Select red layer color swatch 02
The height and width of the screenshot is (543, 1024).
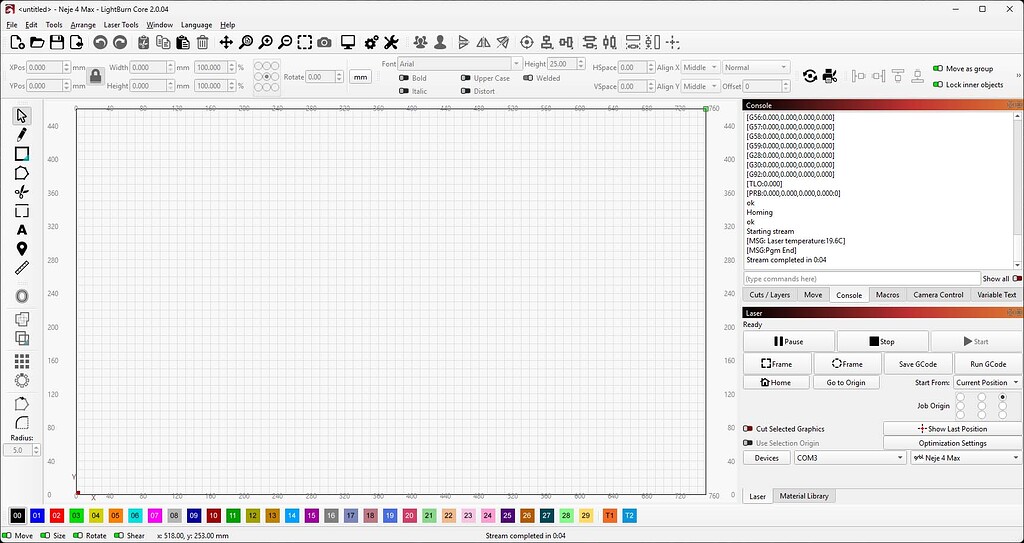pos(57,516)
